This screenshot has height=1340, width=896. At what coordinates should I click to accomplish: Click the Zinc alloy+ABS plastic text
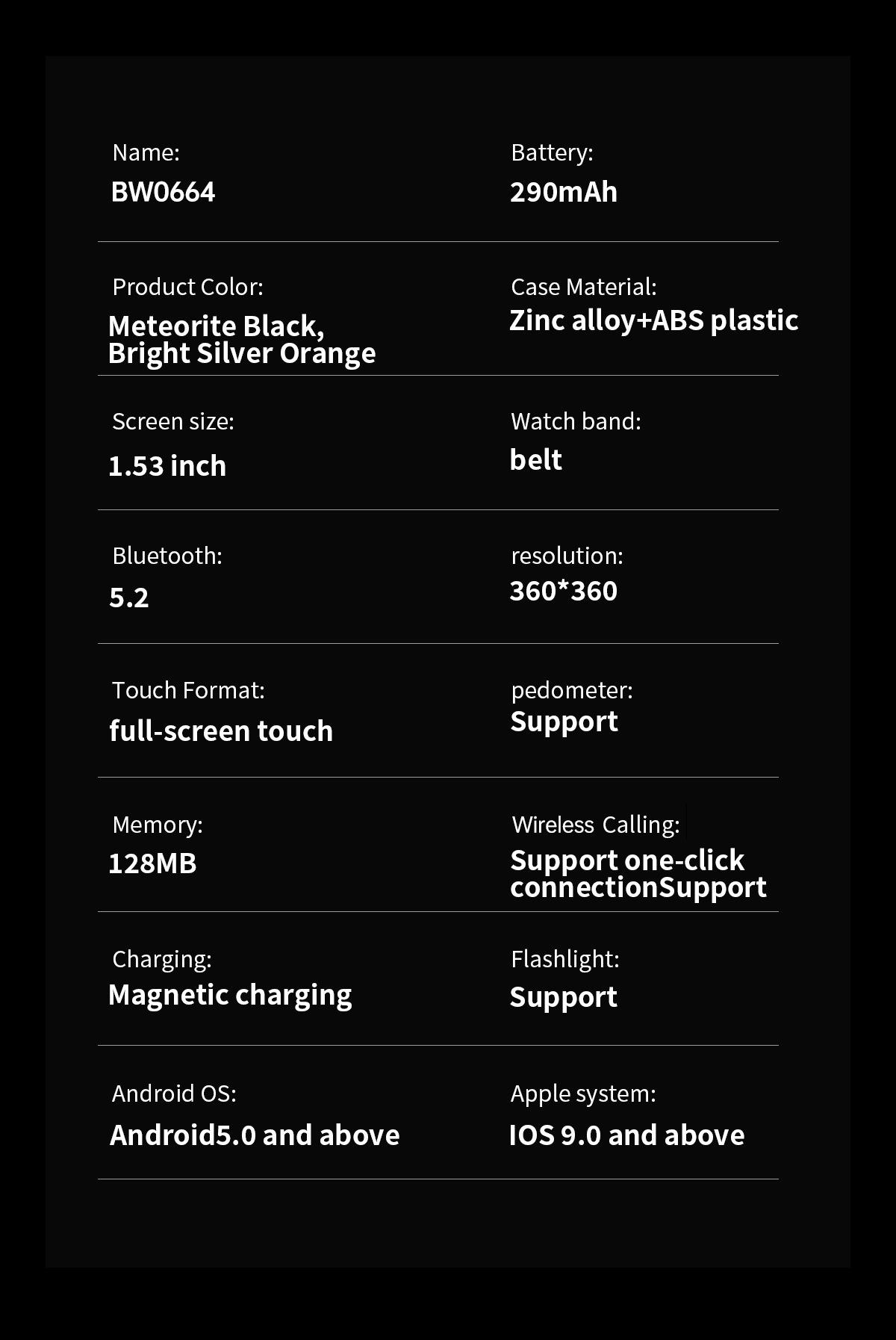click(x=653, y=320)
